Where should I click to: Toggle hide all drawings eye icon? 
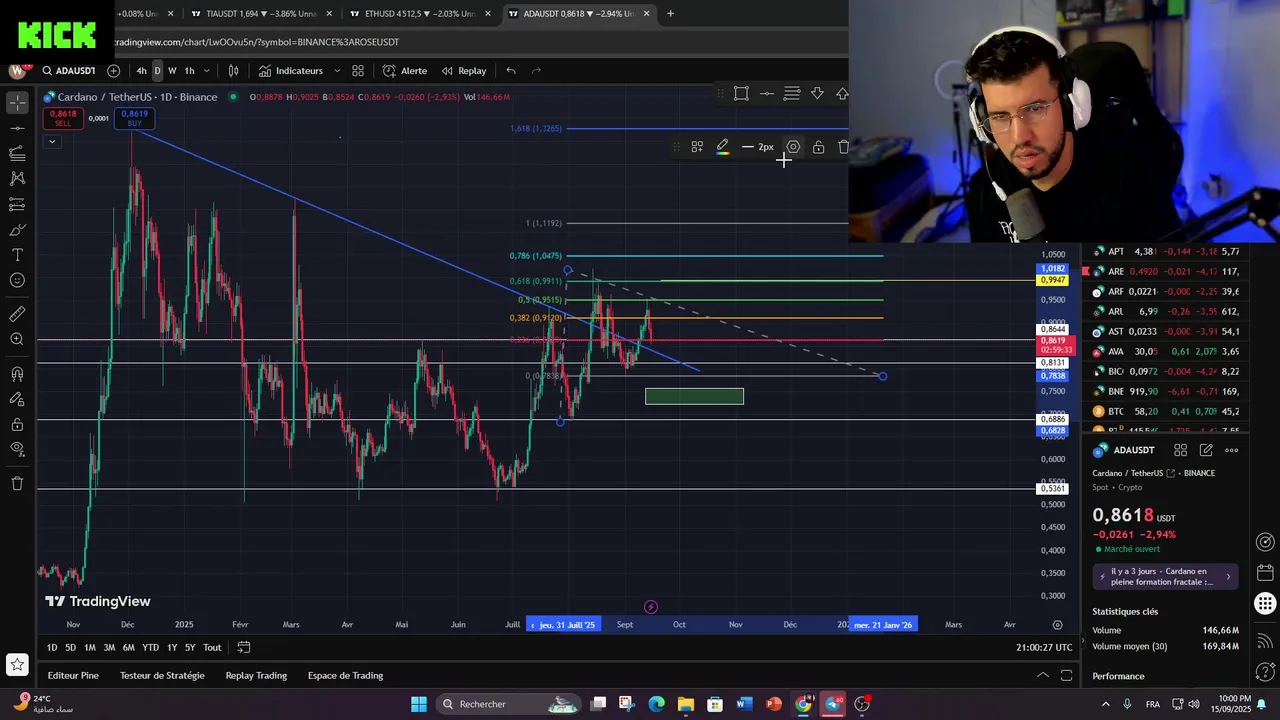17,449
